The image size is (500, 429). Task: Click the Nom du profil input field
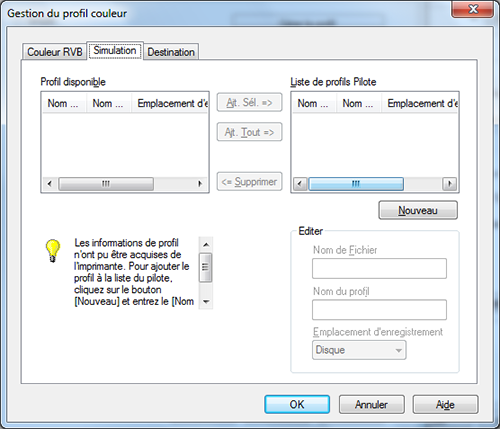click(379, 310)
